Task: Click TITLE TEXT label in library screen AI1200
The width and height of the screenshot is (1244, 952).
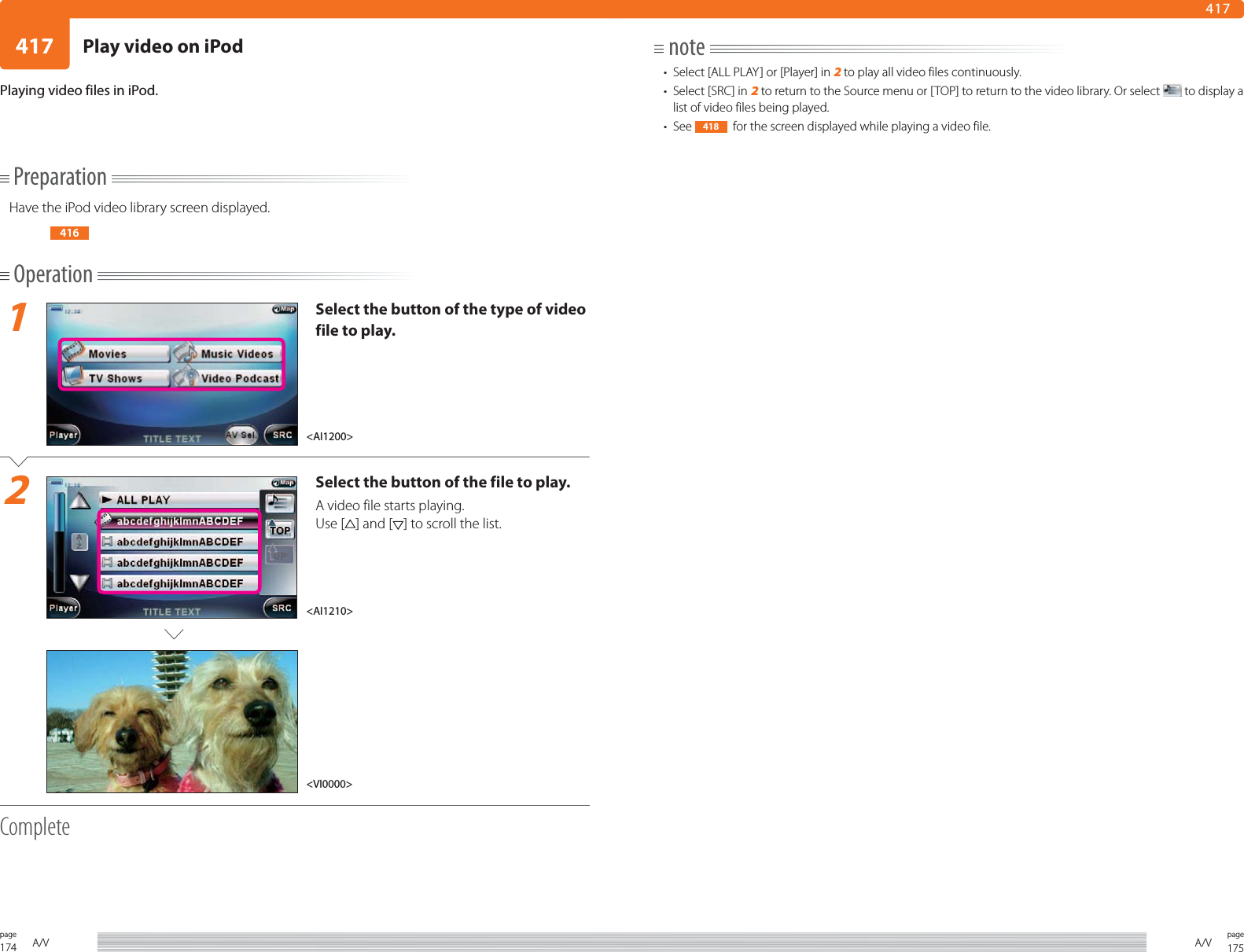Action: click(x=172, y=439)
